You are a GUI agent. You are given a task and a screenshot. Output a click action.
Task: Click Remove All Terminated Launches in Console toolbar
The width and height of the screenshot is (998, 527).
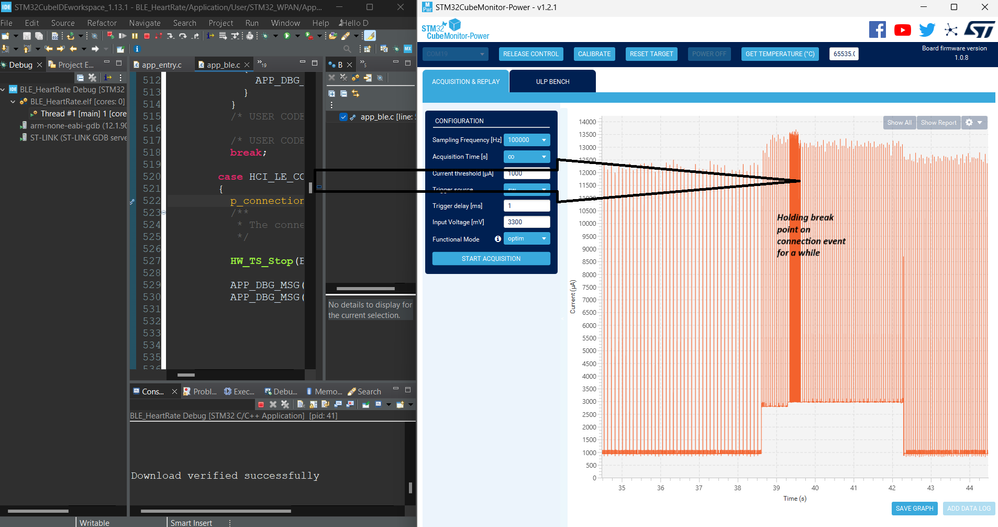click(285, 405)
